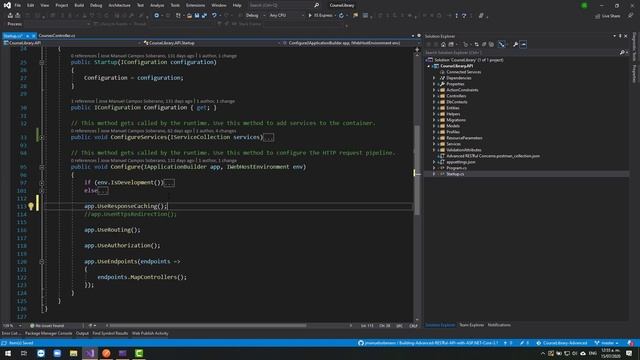The width and height of the screenshot is (640, 360).
Task: Click the Open File toolbar icon
Action: [189, 16]
